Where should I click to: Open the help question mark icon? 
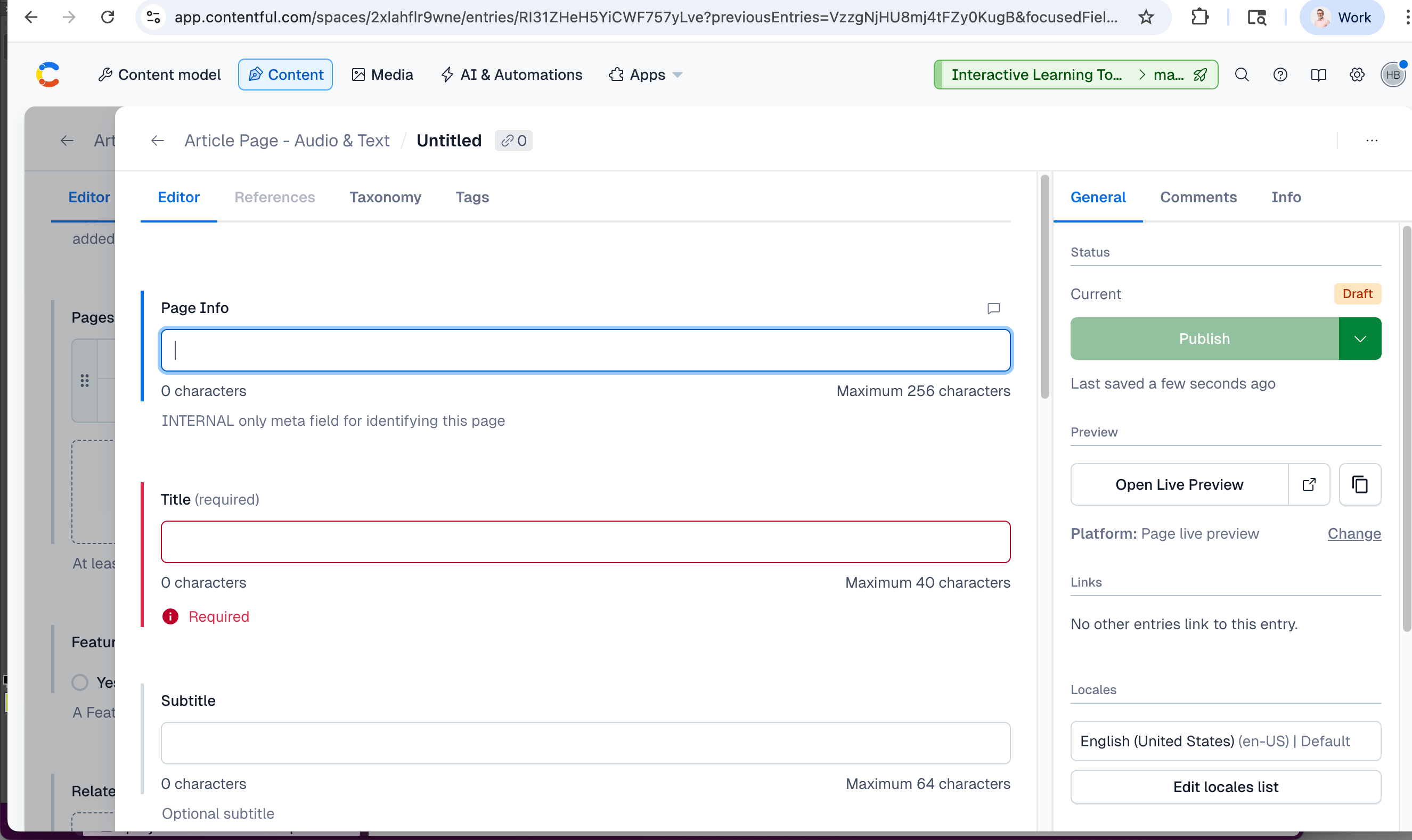pos(1280,75)
